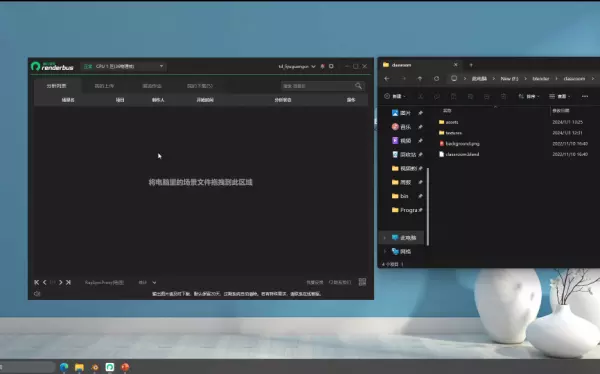
Task: Open the QR code icon at bottom right
Action: pos(362,282)
